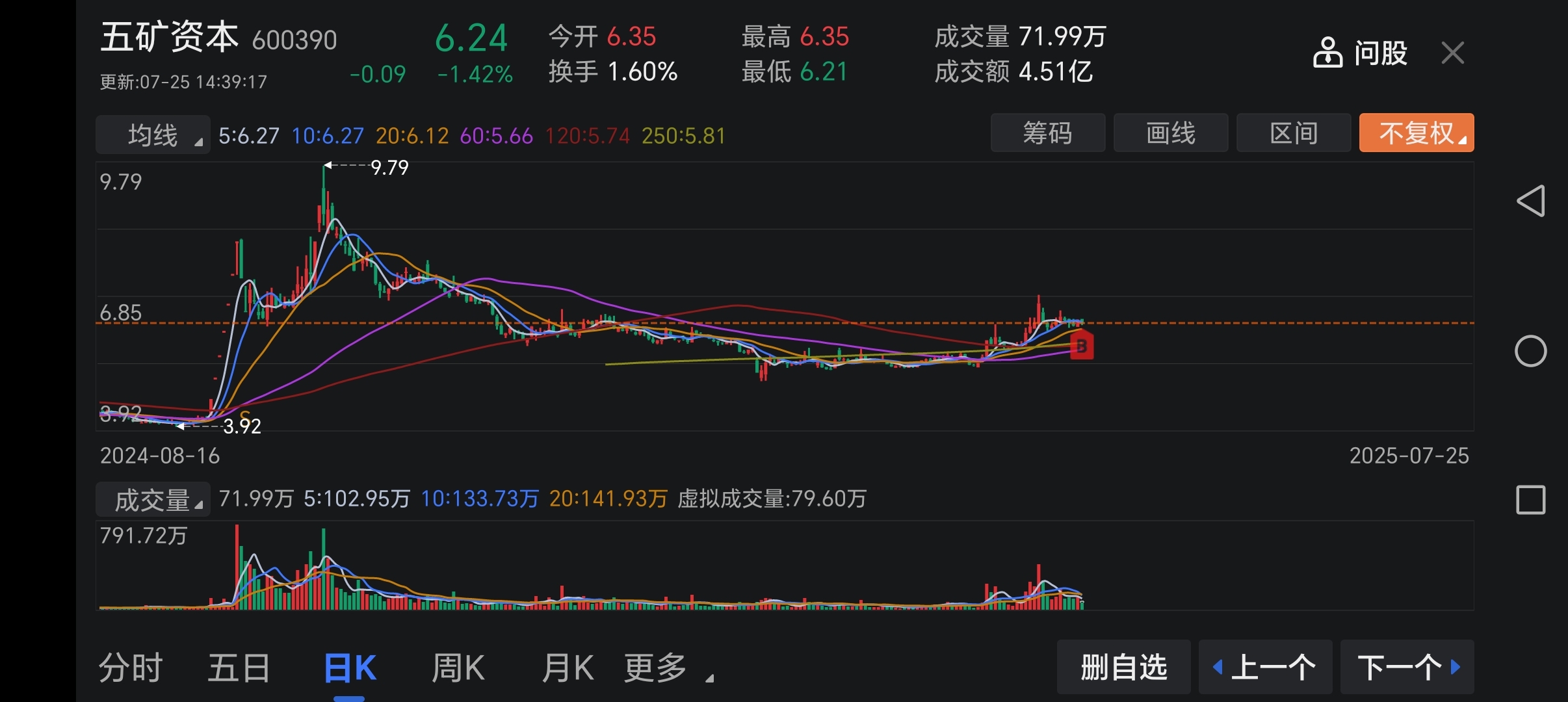Click 删自选 to remove from watchlist
1568x702 pixels.
click(1124, 667)
